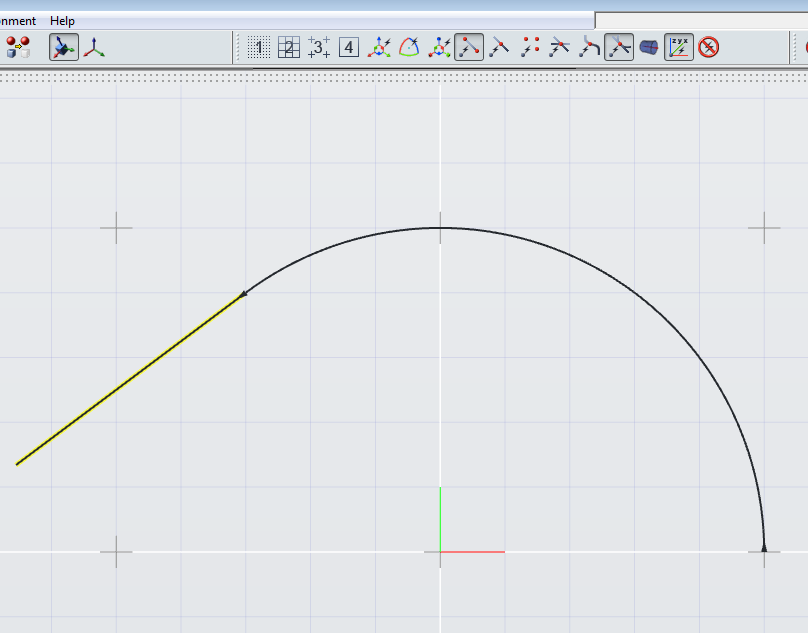Click the snap to line midpoint icon

[x=499, y=47]
